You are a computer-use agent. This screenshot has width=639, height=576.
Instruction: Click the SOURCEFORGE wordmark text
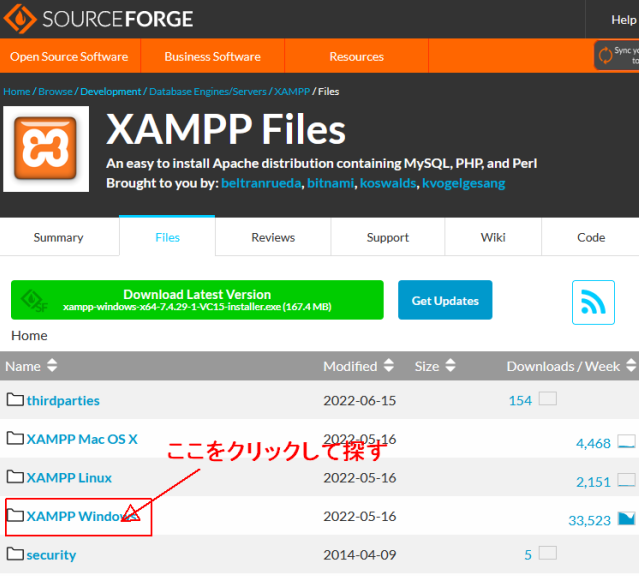pyautogui.click(x=118, y=19)
